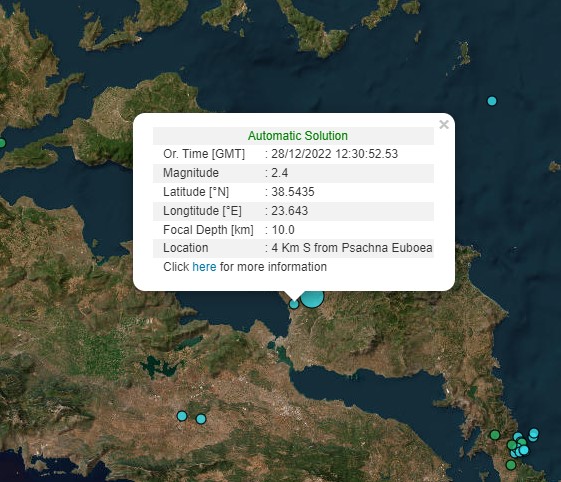Viewport: 561px width, 482px height.
Task: Select the topmost cyan marker offshore in southeastern cluster
Action: (534, 433)
